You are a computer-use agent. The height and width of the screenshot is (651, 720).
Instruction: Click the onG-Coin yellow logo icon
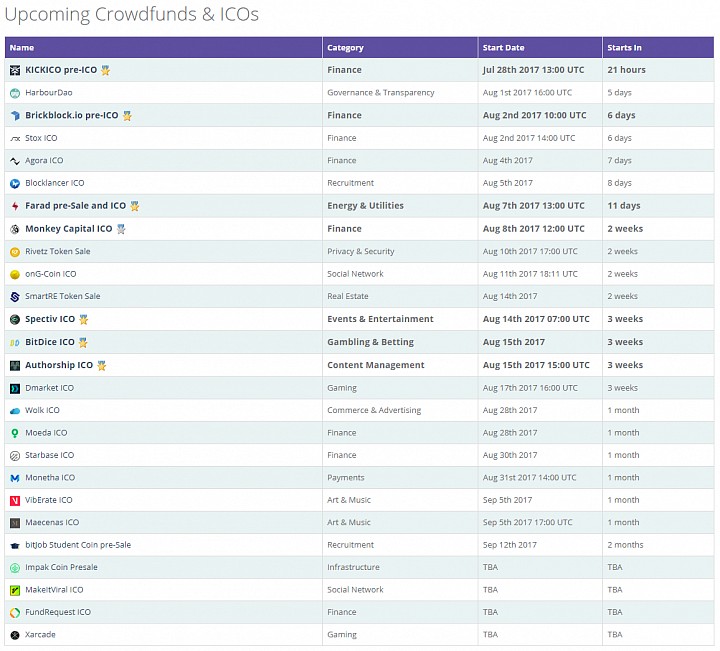click(x=15, y=275)
